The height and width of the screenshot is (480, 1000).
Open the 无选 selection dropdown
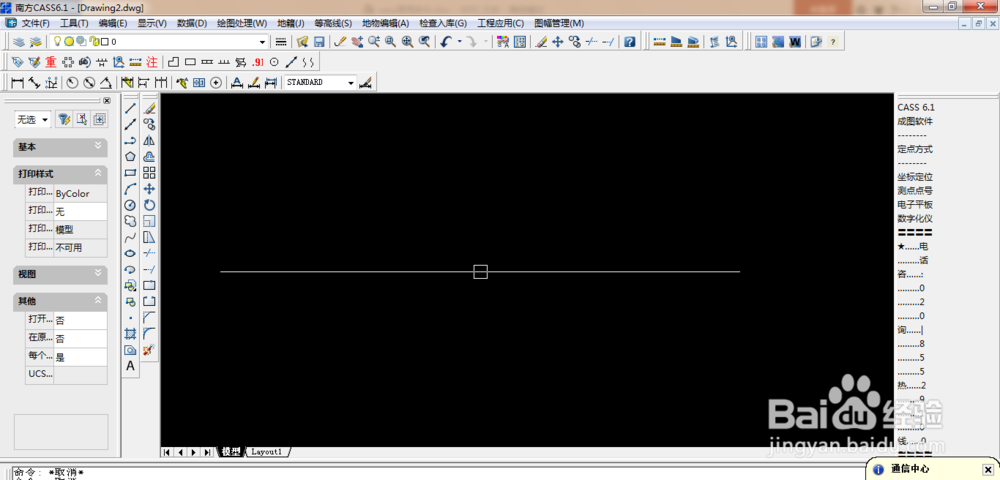33,119
